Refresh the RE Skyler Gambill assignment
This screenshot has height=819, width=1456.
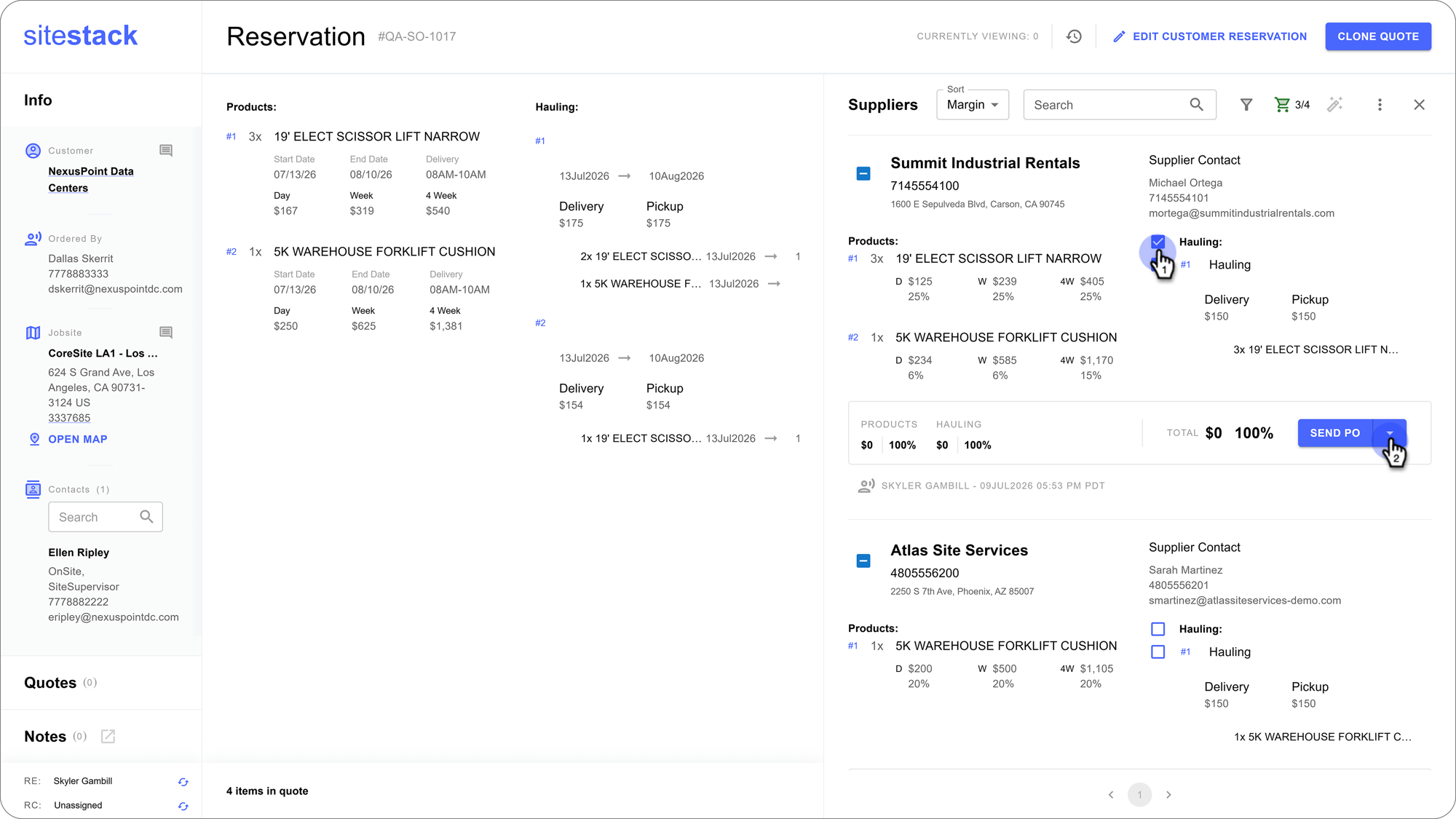(x=183, y=782)
